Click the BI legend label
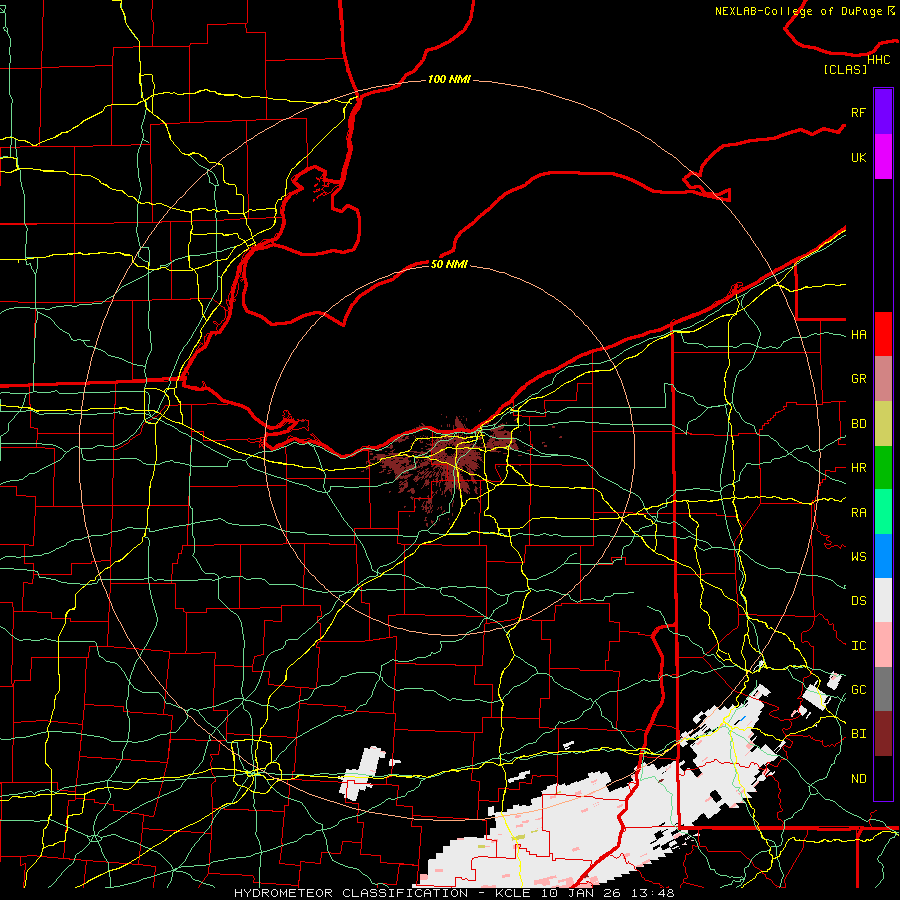 click(x=858, y=734)
